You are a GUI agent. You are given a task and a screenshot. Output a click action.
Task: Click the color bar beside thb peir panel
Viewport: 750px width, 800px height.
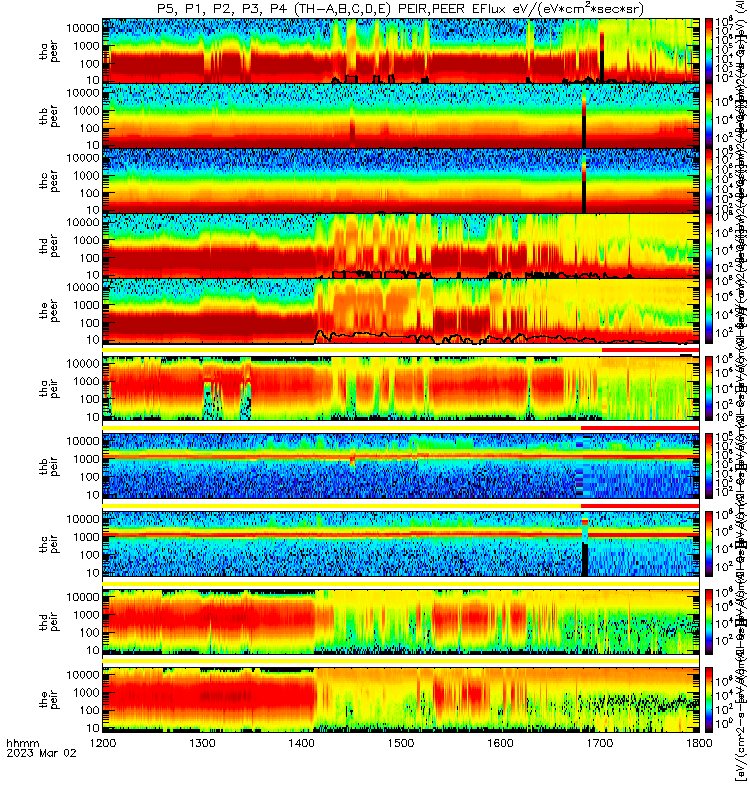pyautogui.click(x=709, y=466)
